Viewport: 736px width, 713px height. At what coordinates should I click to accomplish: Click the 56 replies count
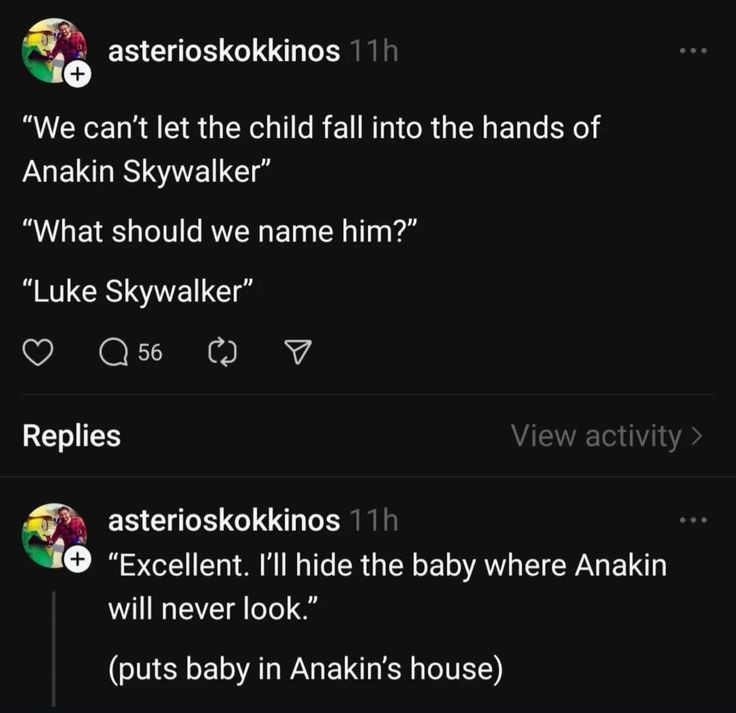point(151,351)
